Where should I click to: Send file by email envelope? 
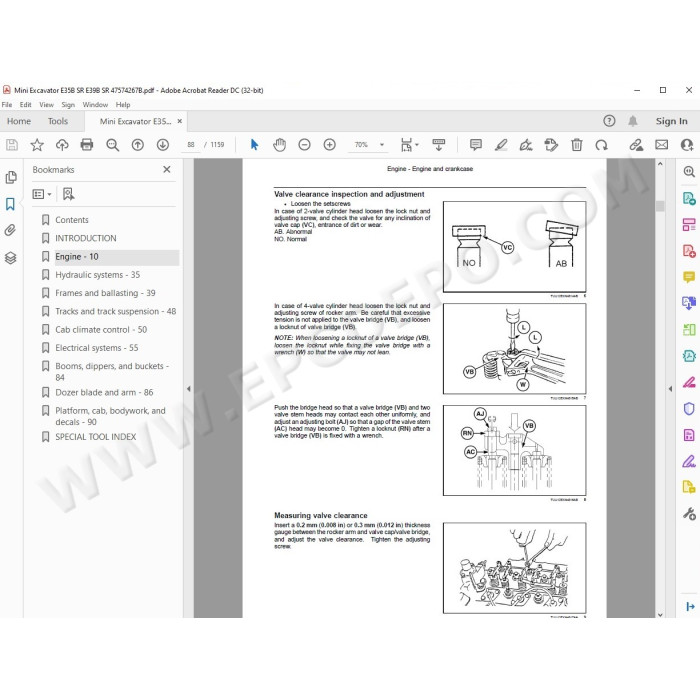[x=662, y=145]
